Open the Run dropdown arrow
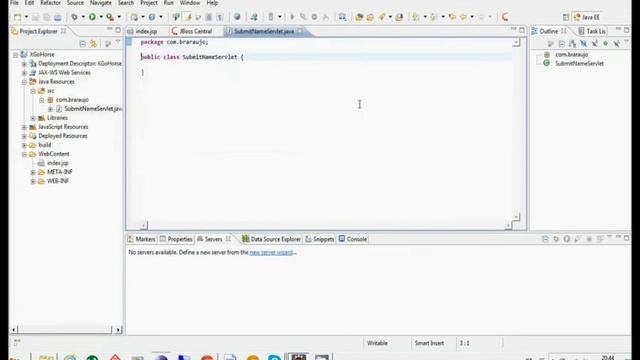Viewport: 640px width, 360px height. [101, 17]
